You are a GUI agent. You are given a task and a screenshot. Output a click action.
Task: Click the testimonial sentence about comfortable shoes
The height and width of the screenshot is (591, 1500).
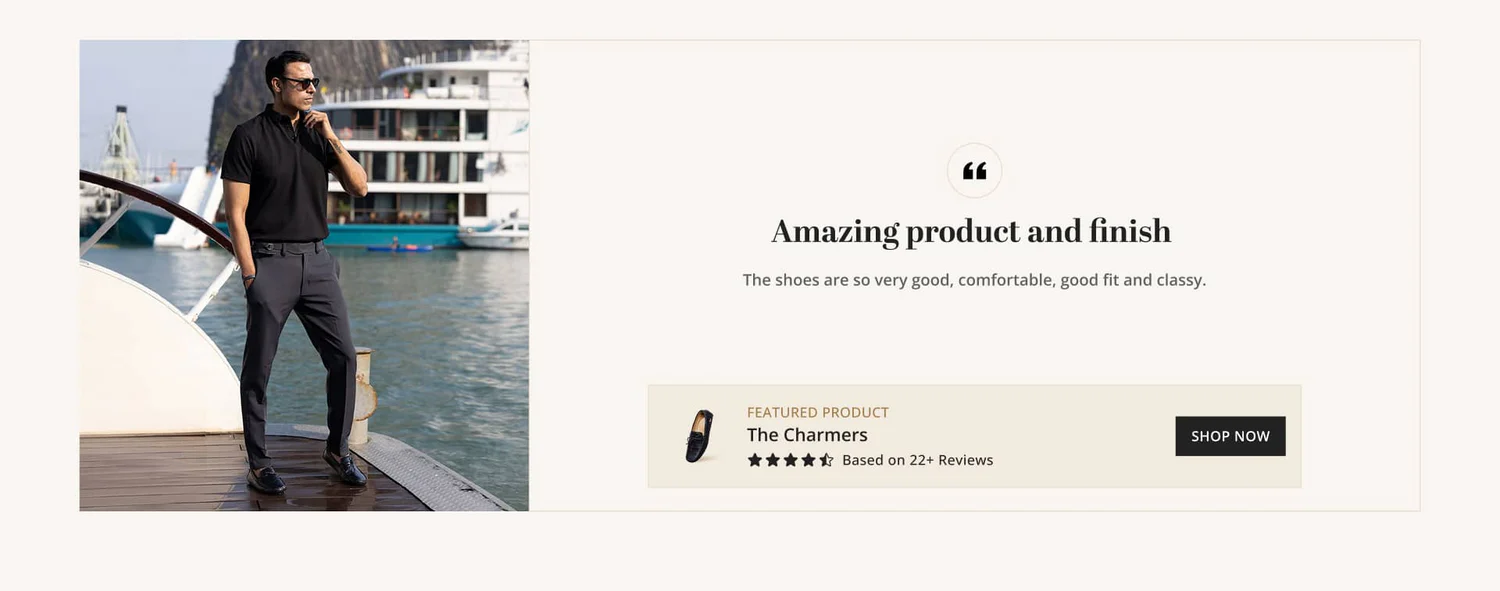pyautogui.click(x=974, y=280)
